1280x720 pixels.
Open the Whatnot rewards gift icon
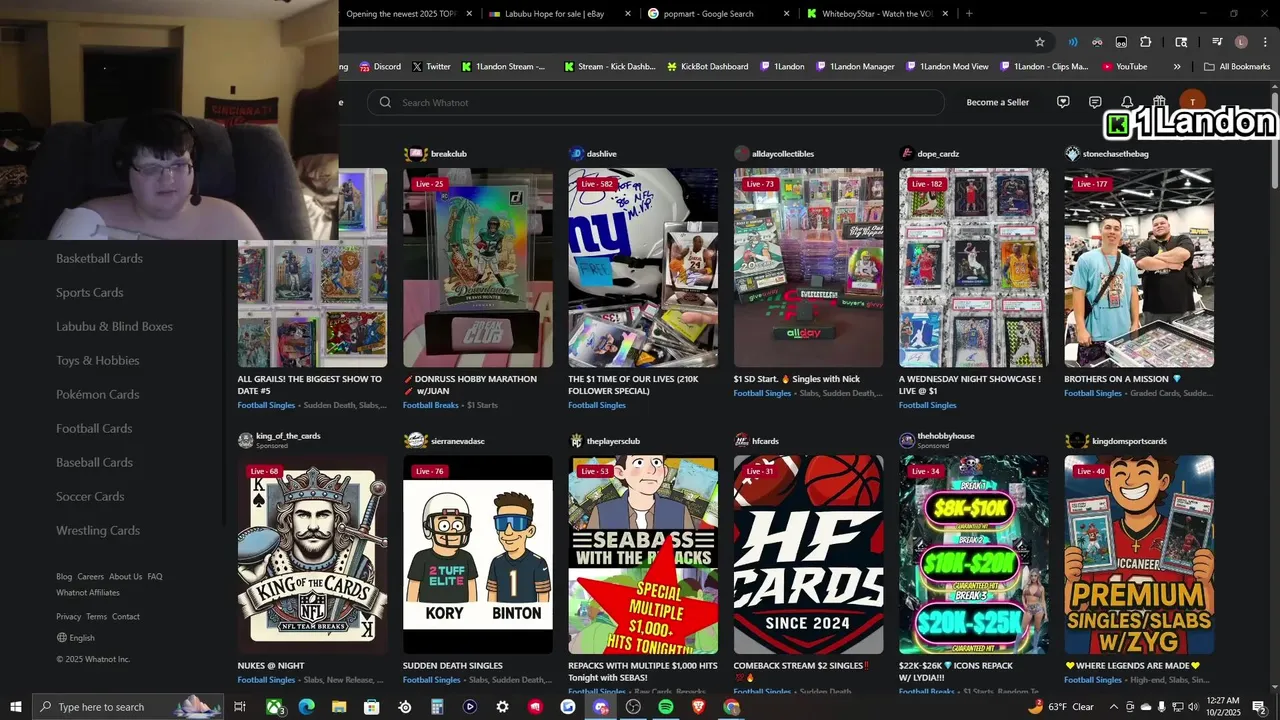[x=1159, y=102]
